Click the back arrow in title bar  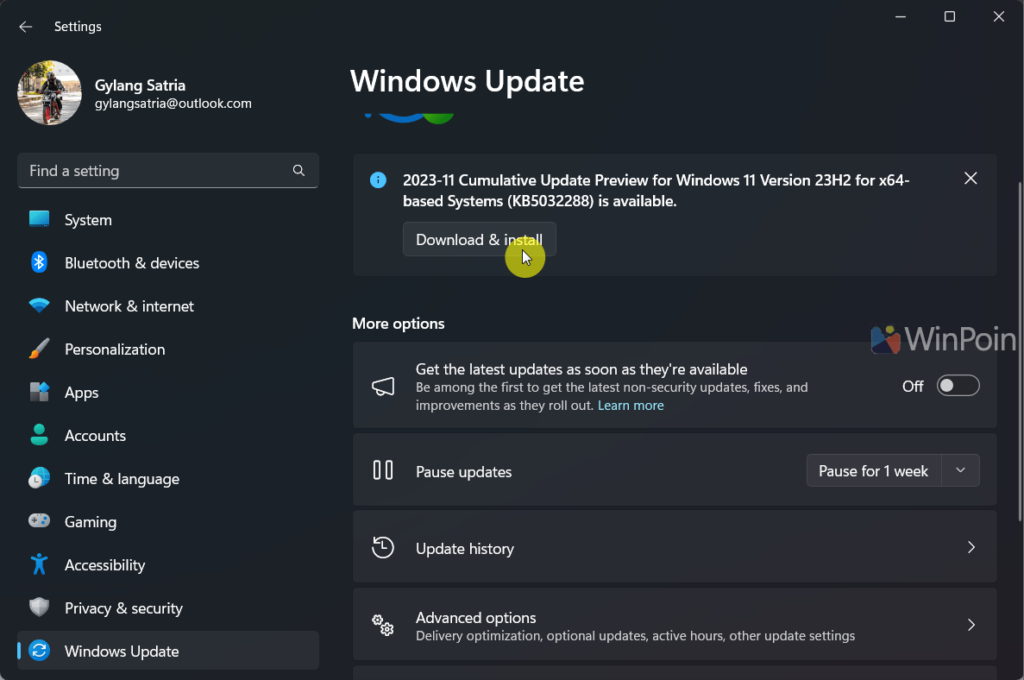point(26,27)
